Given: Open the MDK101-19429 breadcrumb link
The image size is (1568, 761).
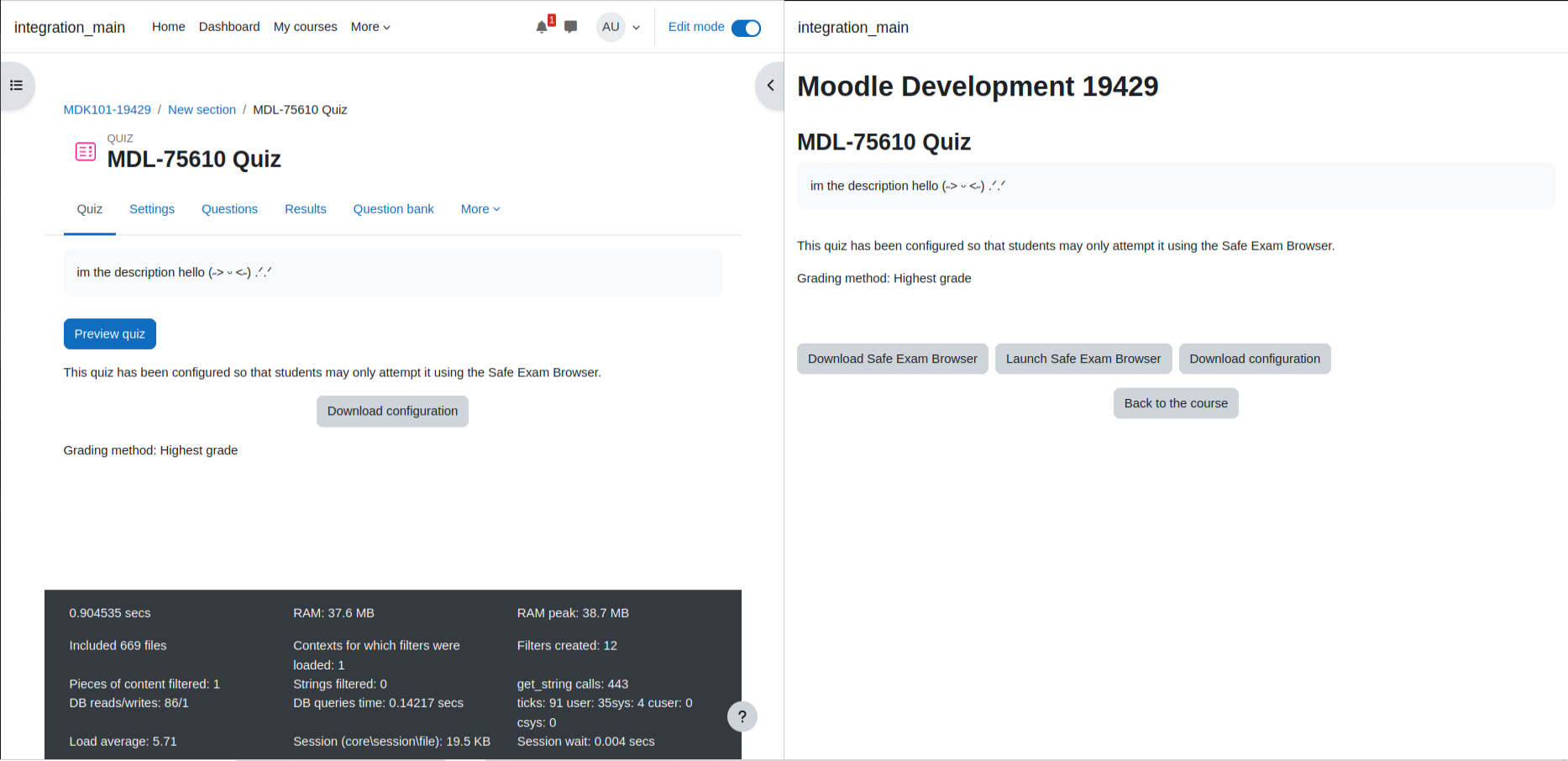Looking at the screenshot, I should tap(108, 110).
